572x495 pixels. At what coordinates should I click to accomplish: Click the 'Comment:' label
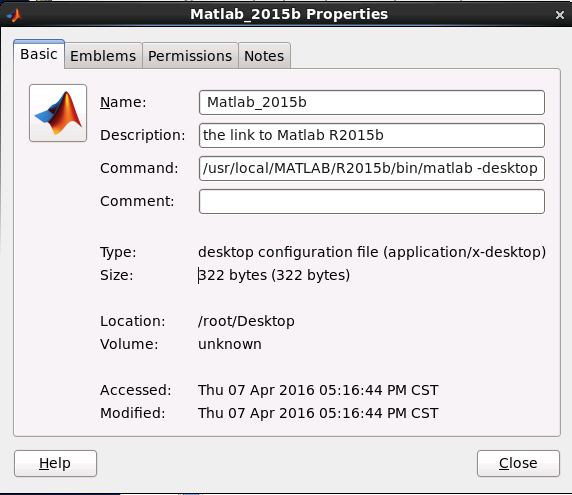[137, 201]
